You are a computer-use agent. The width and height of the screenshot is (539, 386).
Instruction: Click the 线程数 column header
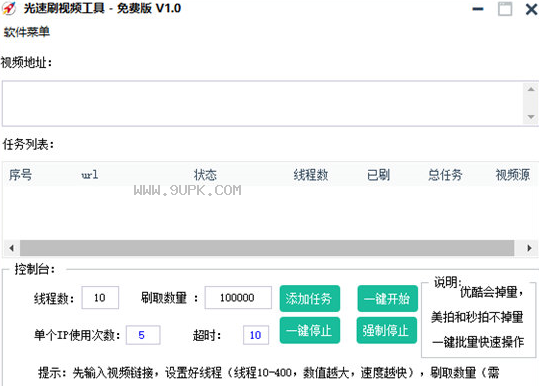(311, 175)
